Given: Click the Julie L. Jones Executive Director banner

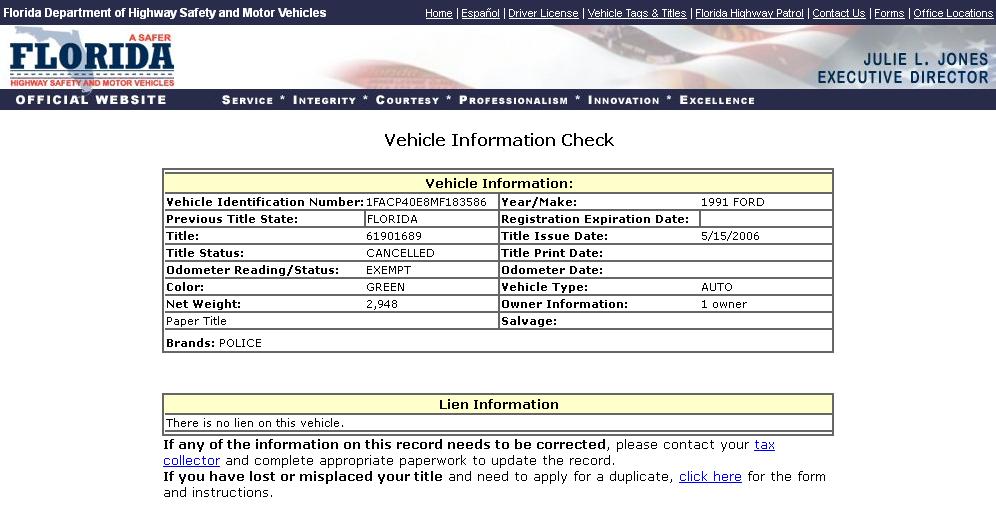Looking at the screenshot, I should coord(902,68).
